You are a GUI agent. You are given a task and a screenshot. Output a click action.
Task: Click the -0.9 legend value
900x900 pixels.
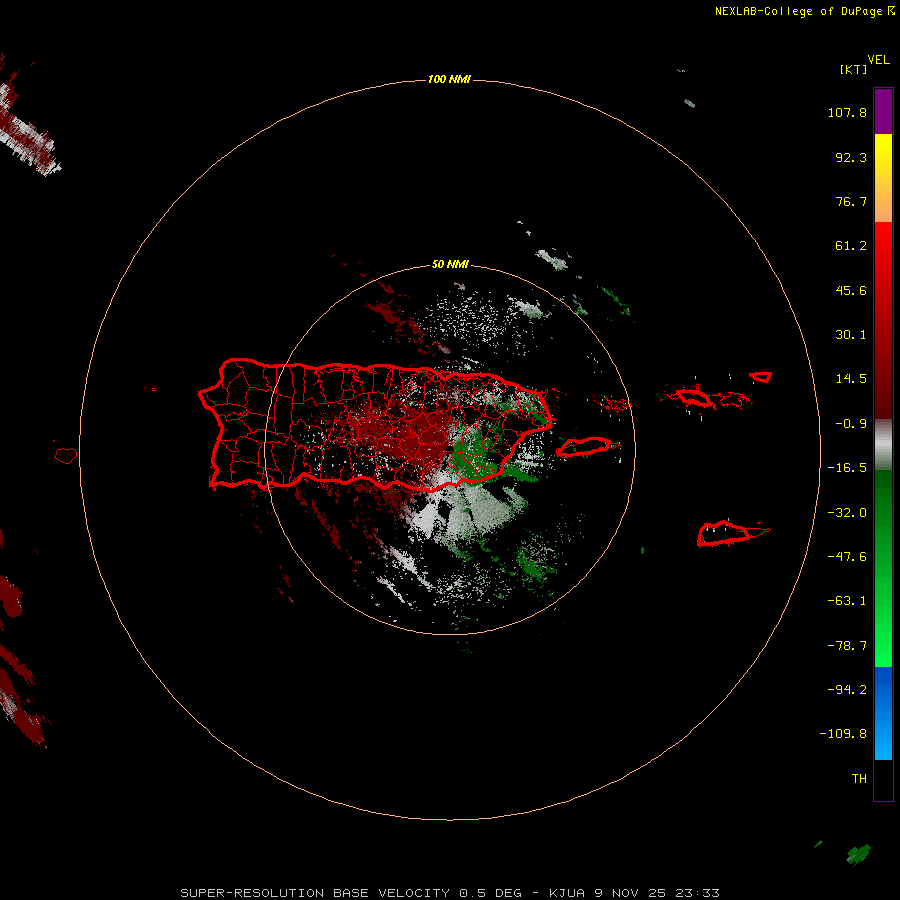(851, 424)
